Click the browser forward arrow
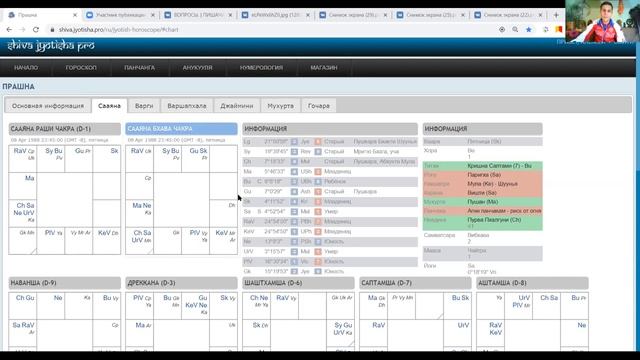 [x=22, y=29]
